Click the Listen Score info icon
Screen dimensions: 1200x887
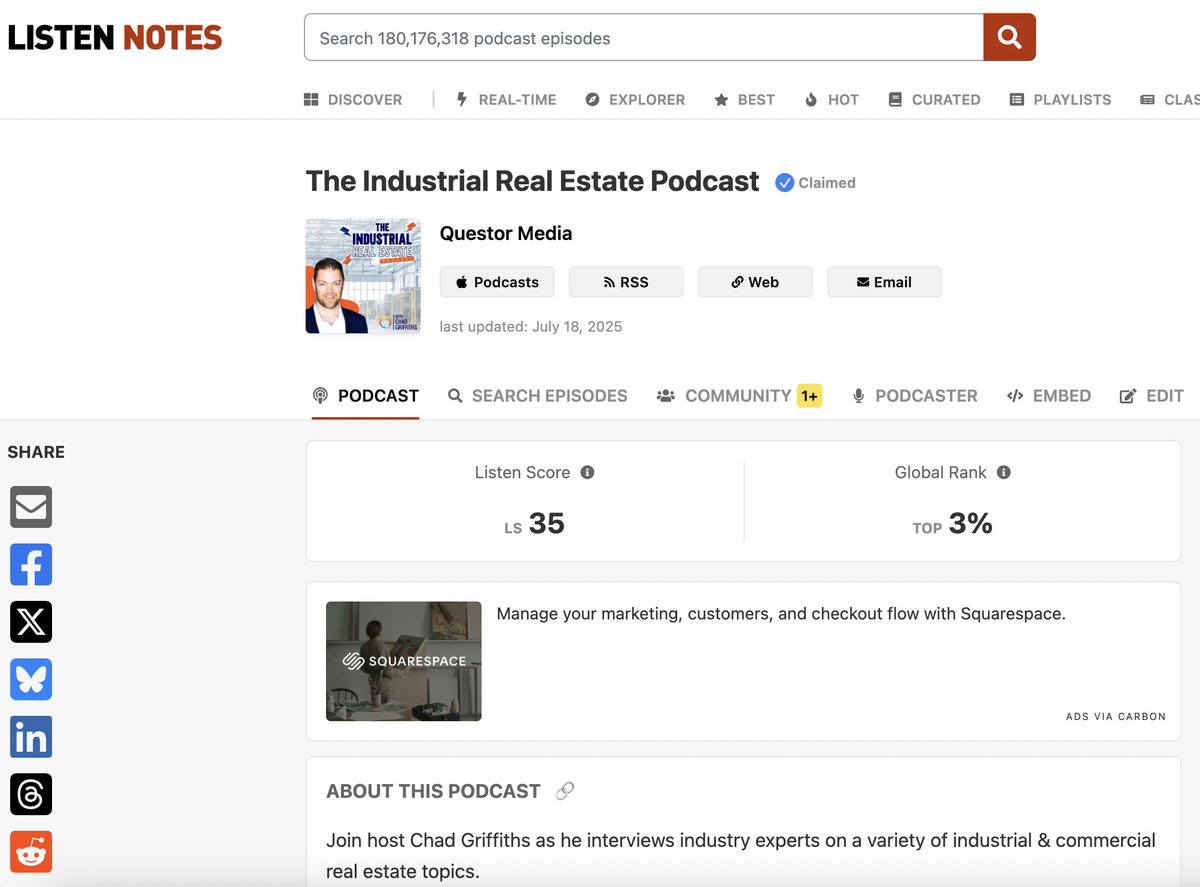[x=587, y=472]
